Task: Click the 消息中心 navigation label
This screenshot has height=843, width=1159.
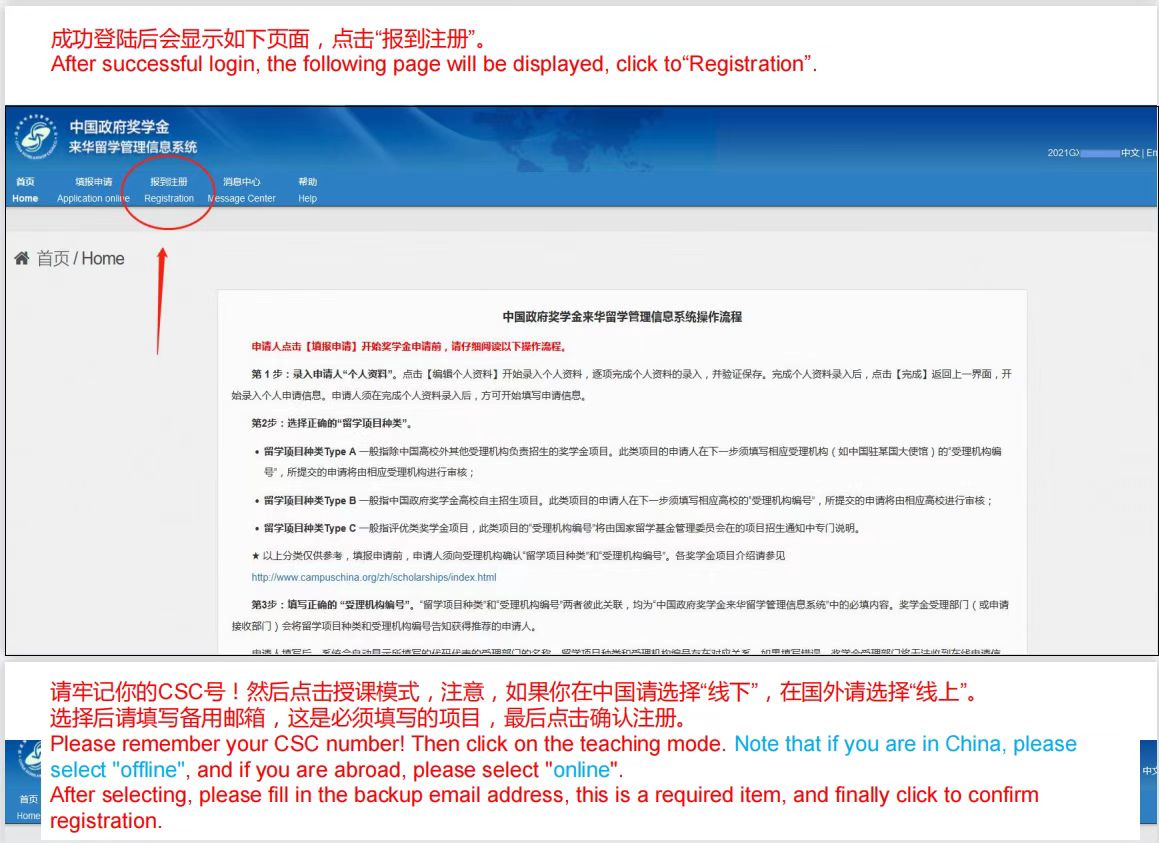Action: tap(240, 182)
